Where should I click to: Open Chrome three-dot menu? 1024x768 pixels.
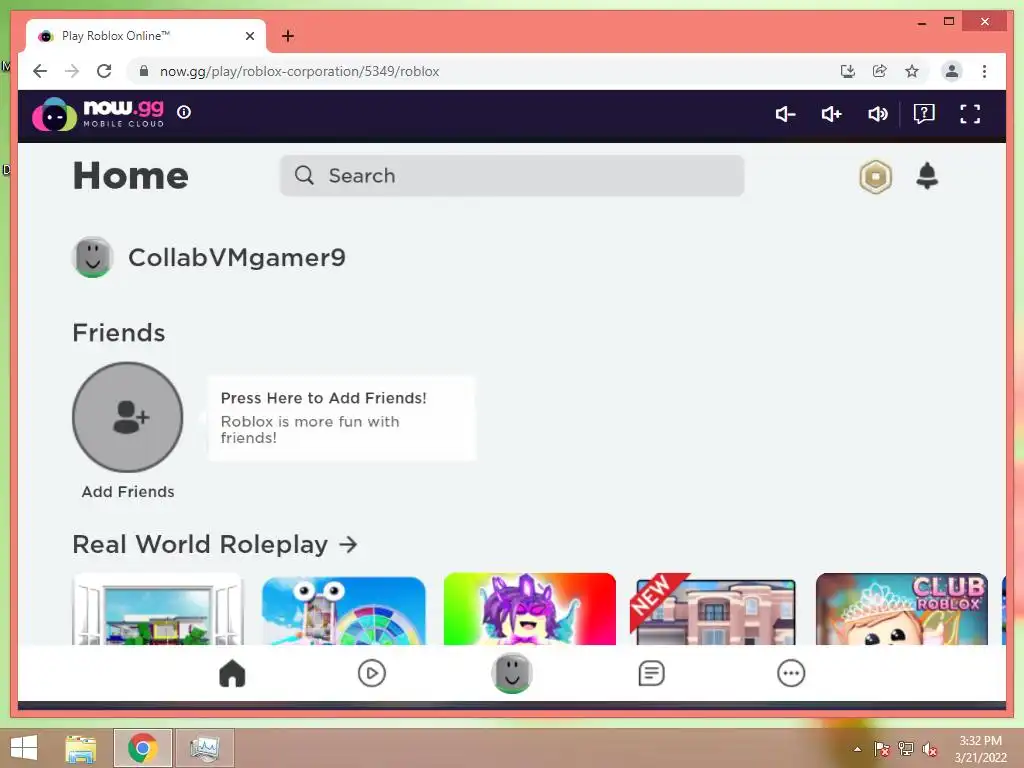(984, 71)
